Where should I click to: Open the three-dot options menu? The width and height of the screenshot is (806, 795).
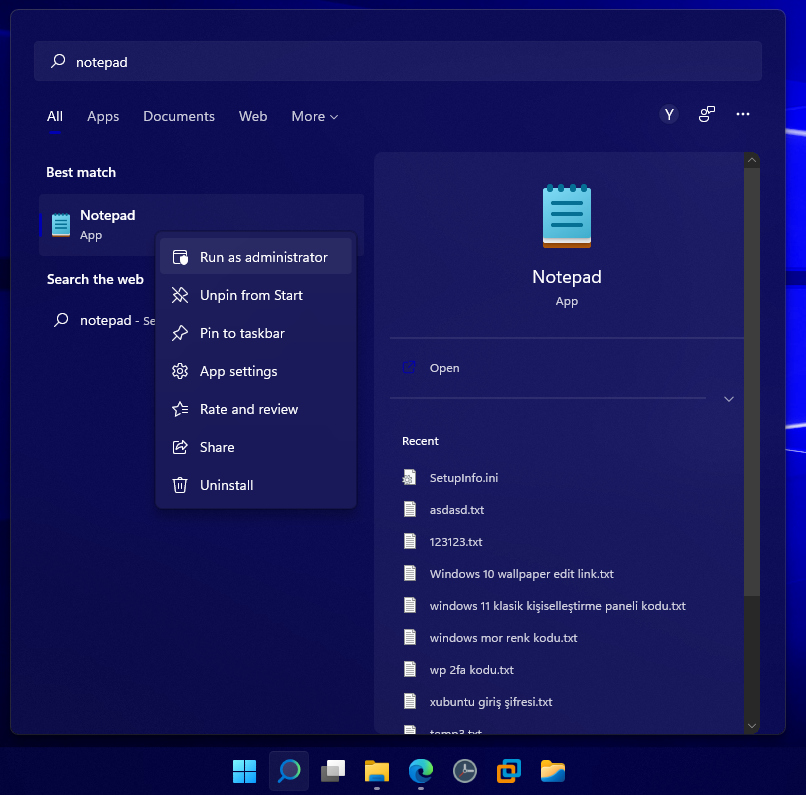[x=743, y=114]
